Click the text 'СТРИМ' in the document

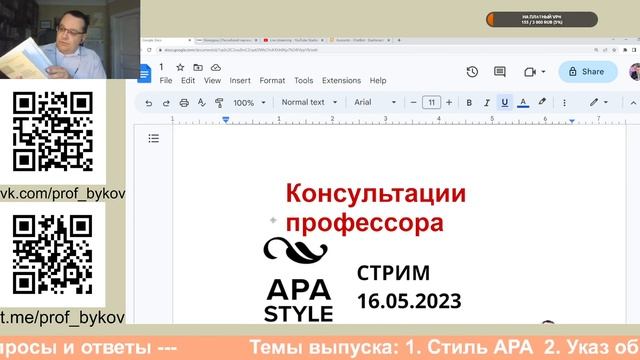393,273
